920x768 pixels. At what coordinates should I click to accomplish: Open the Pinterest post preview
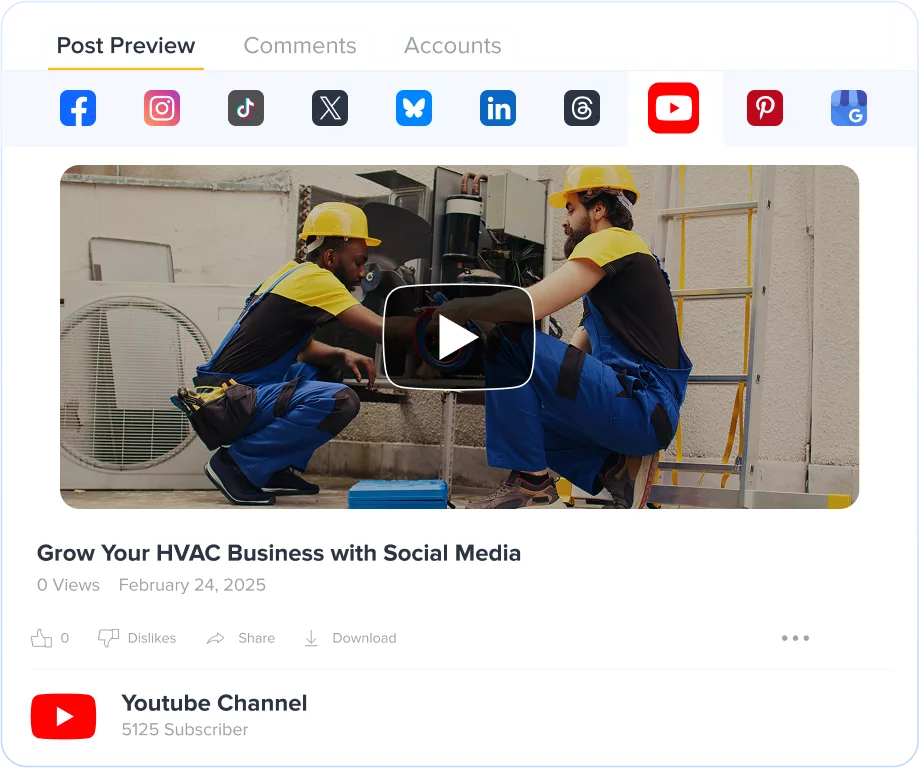[x=765, y=108]
